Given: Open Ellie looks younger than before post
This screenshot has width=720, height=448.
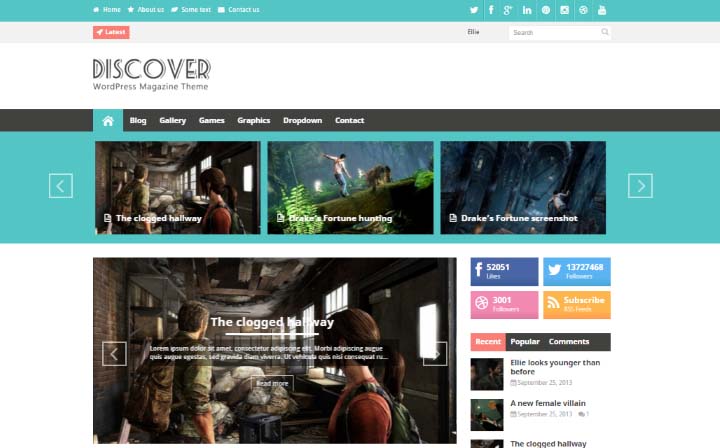Looking at the screenshot, I should click(555, 367).
